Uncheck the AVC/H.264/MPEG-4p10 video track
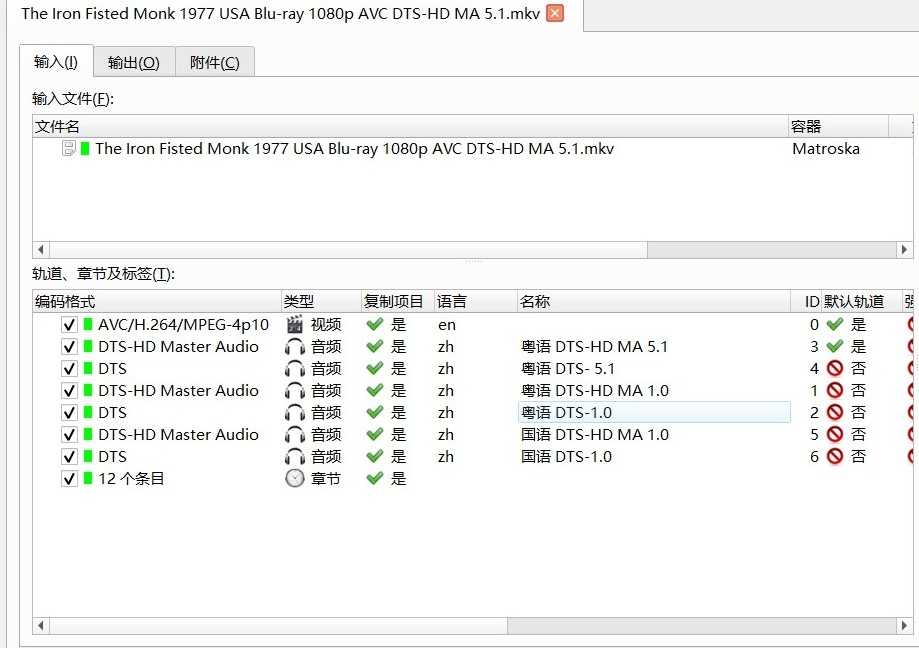 (69, 325)
